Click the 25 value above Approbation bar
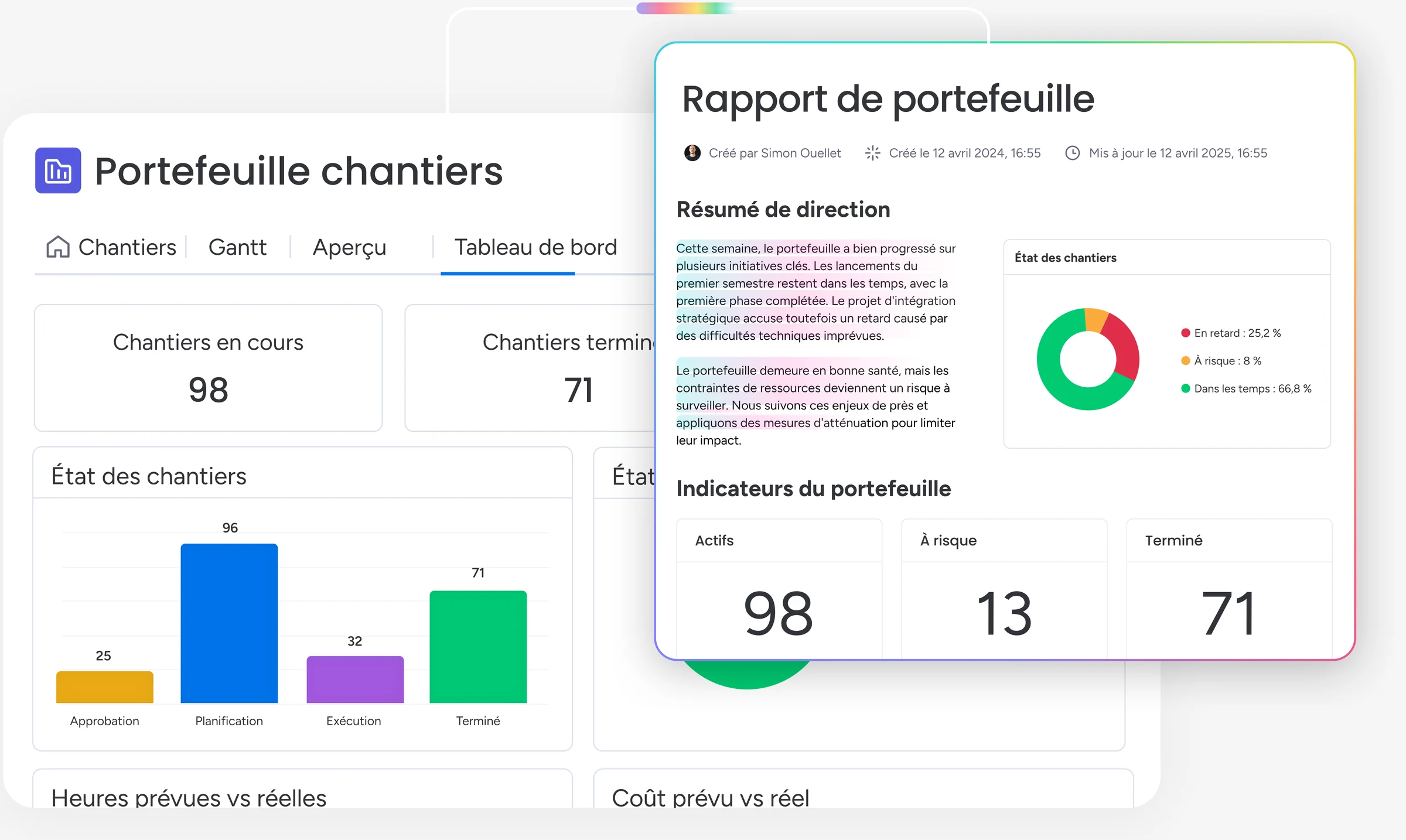 click(x=103, y=655)
